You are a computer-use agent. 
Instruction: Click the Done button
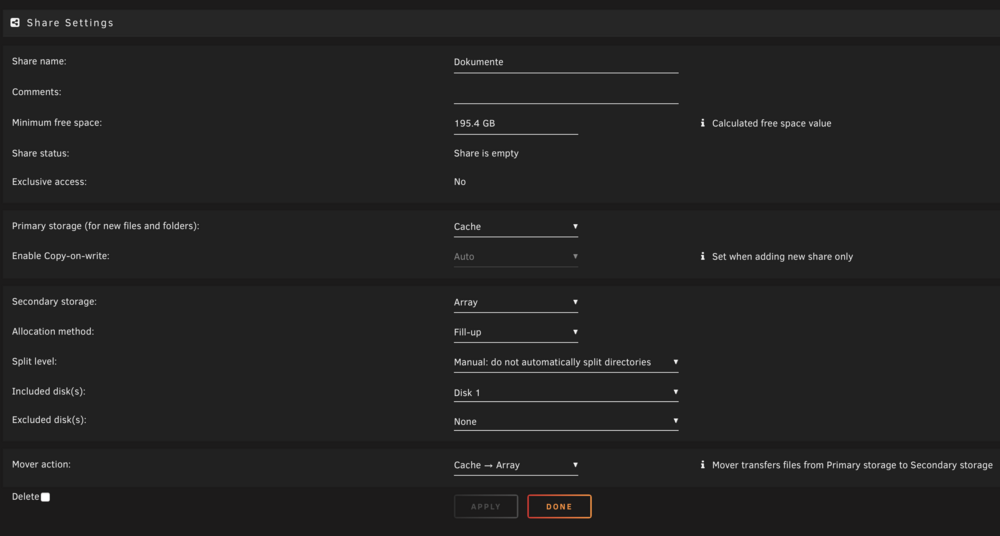click(x=559, y=507)
